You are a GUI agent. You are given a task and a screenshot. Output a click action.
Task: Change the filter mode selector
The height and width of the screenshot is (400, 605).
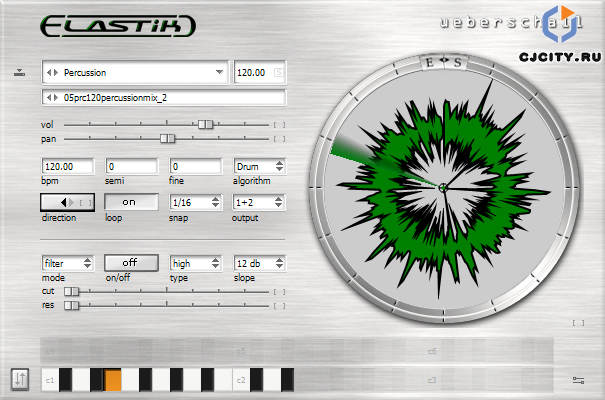(x=68, y=263)
